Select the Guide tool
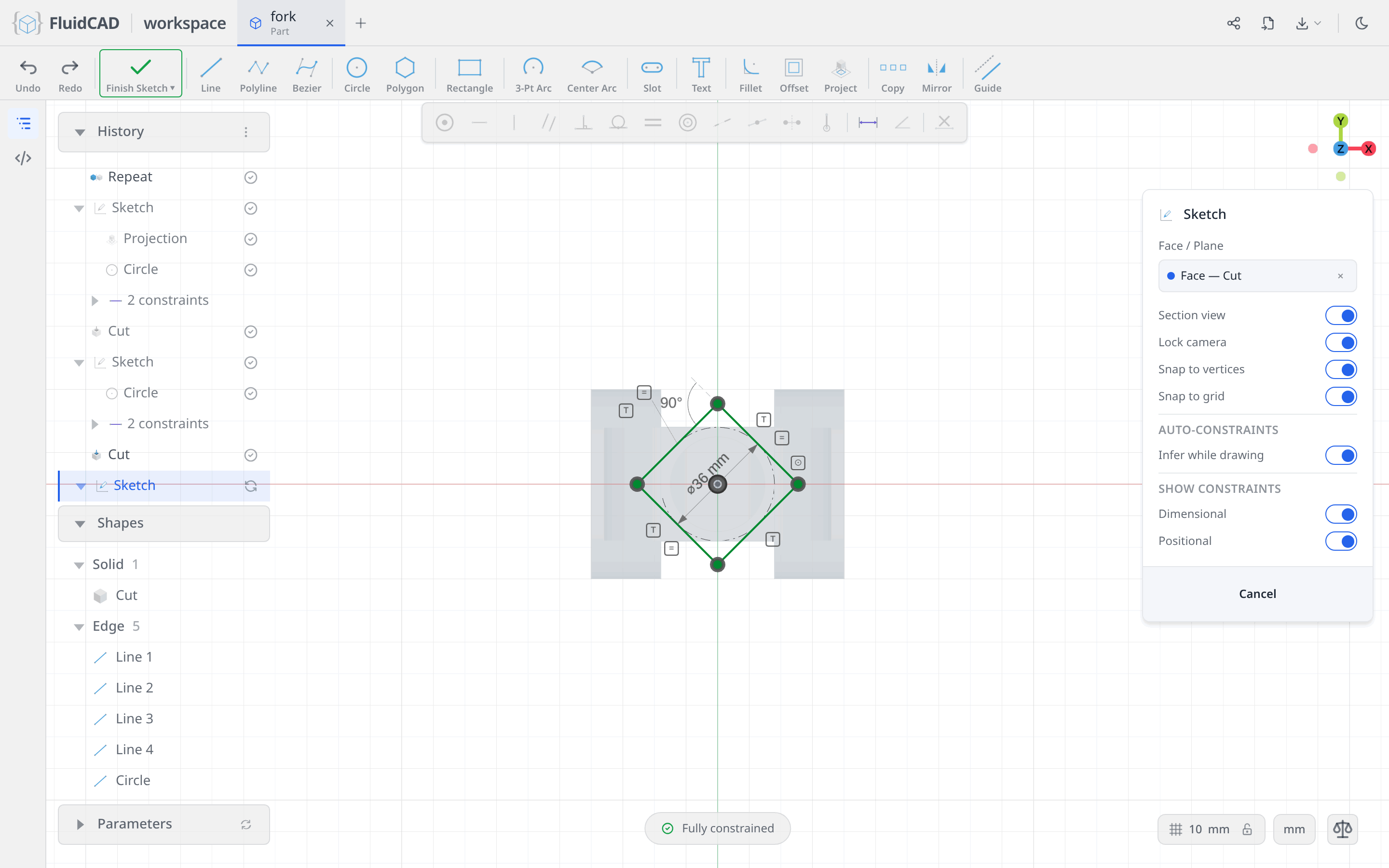 [x=987, y=74]
